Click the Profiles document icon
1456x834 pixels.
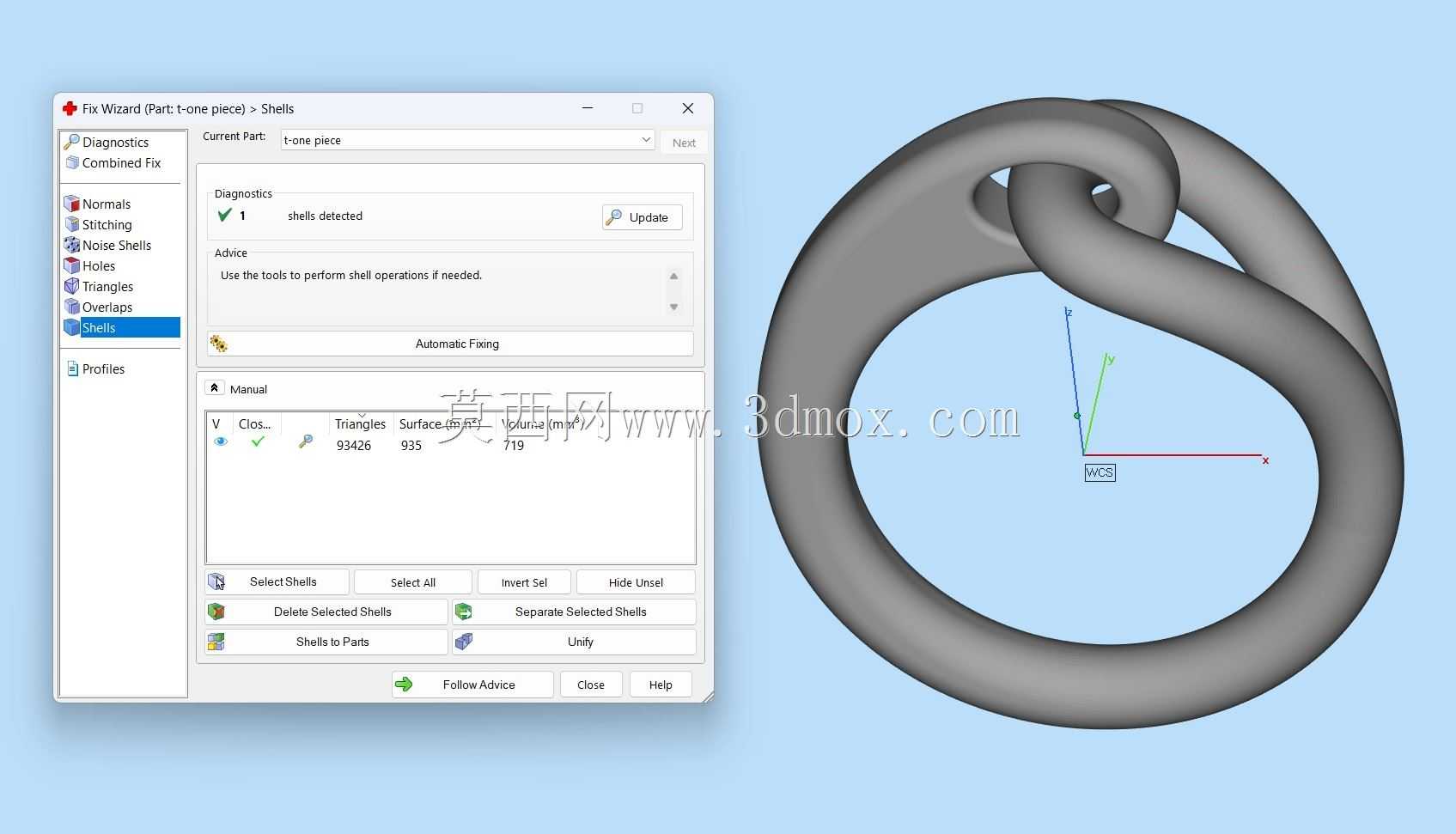click(x=72, y=368)
